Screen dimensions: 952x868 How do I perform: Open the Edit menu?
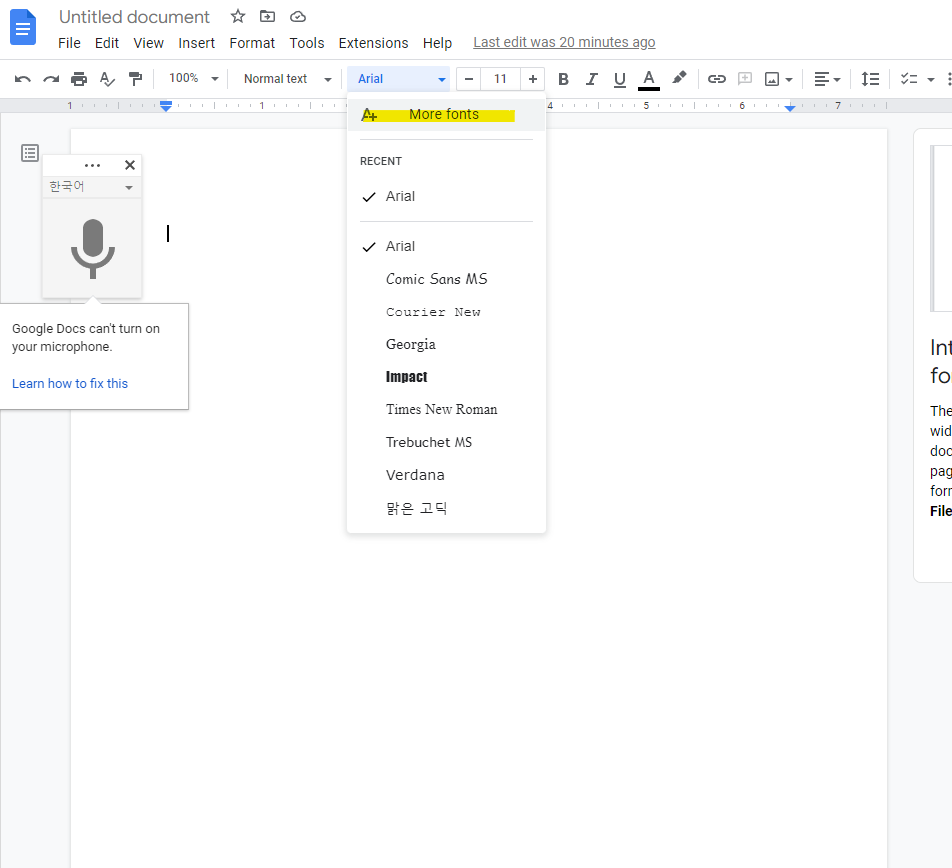107,43
